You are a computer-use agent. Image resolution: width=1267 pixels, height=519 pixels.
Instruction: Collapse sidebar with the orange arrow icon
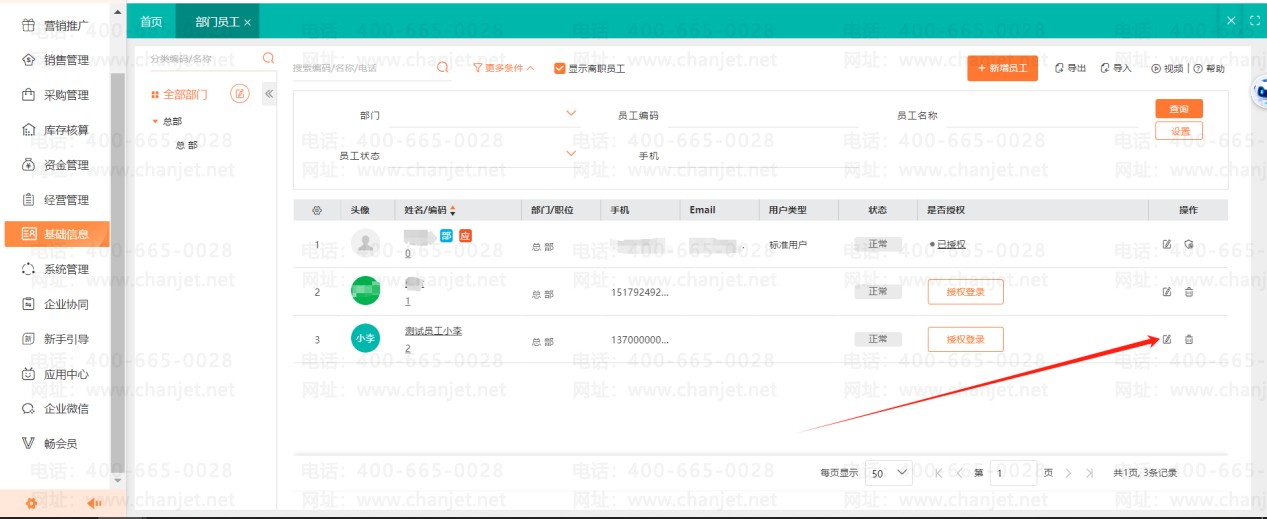pos(95,503)
